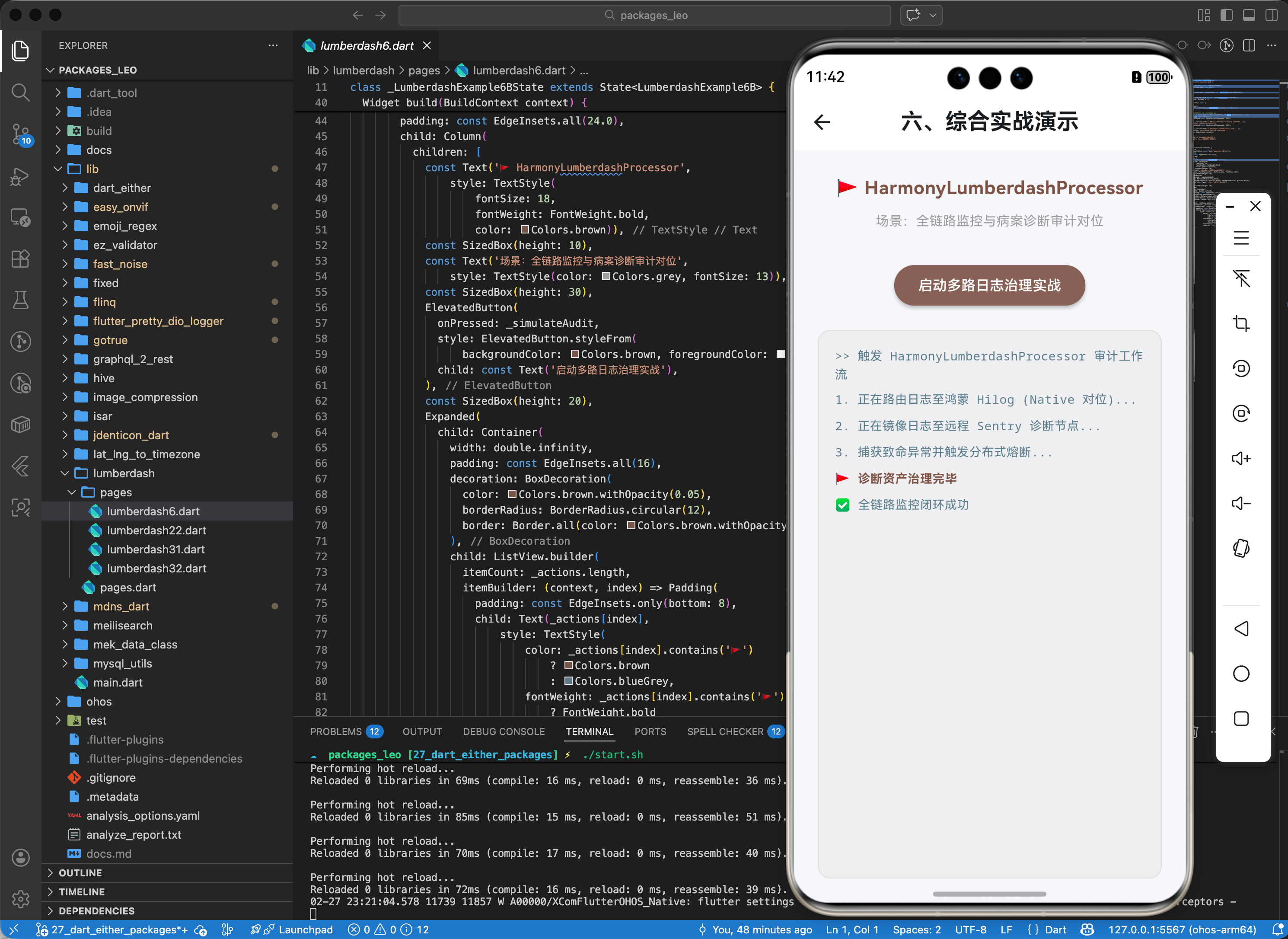
Task: Open the PROBLEMS tab
Action: 336,731
